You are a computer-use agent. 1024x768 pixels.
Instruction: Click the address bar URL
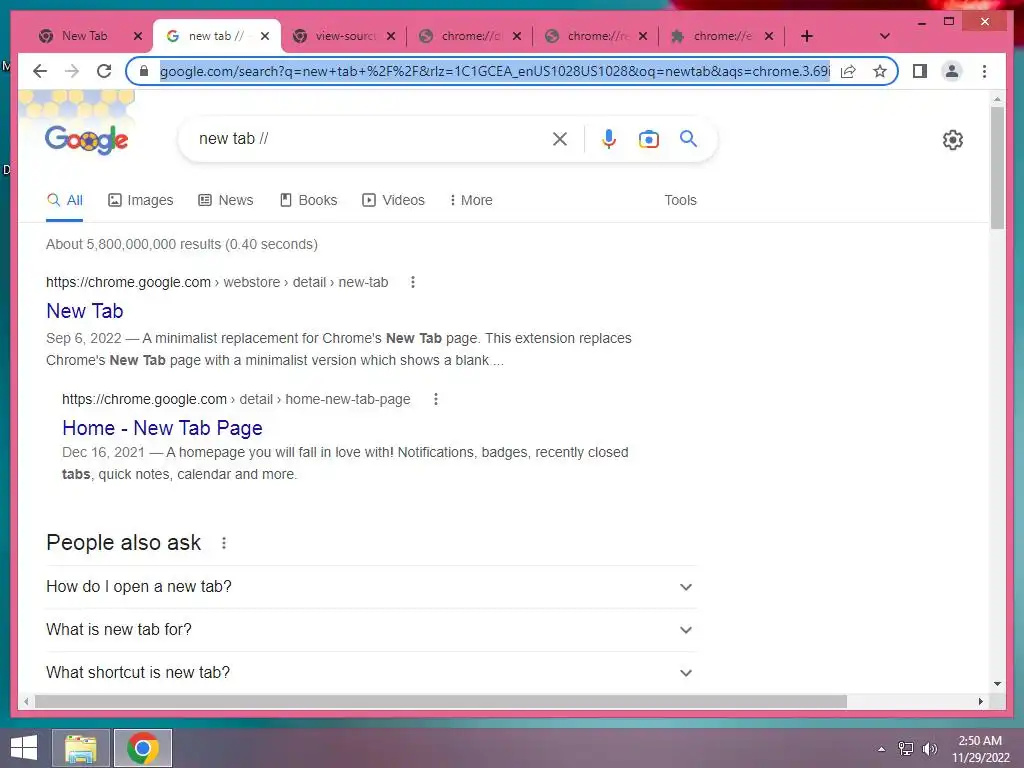494,71
